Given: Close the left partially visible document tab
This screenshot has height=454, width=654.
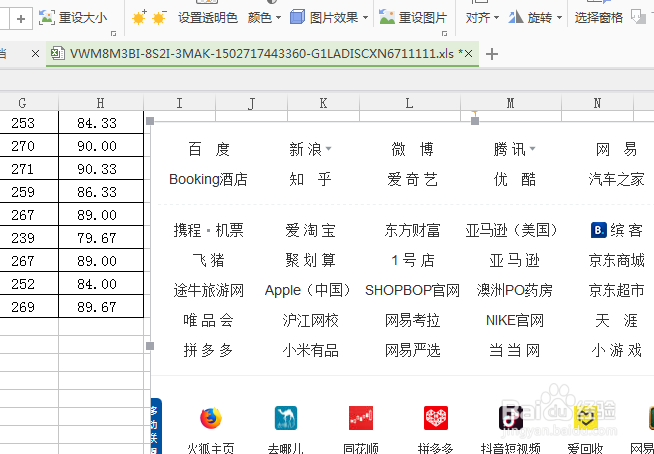Looking at the screenshot, I should tap(35, 54).
